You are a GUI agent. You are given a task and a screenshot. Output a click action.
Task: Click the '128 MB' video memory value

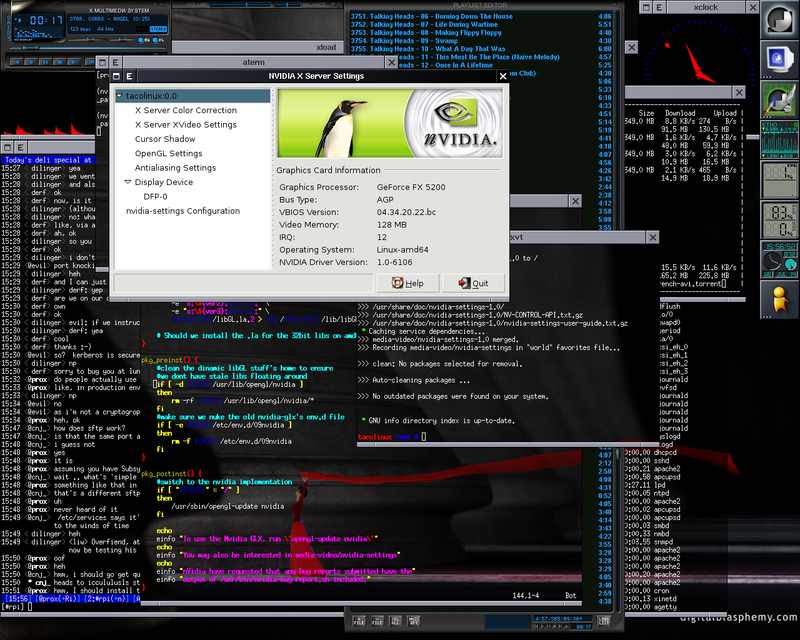[392, 225]
